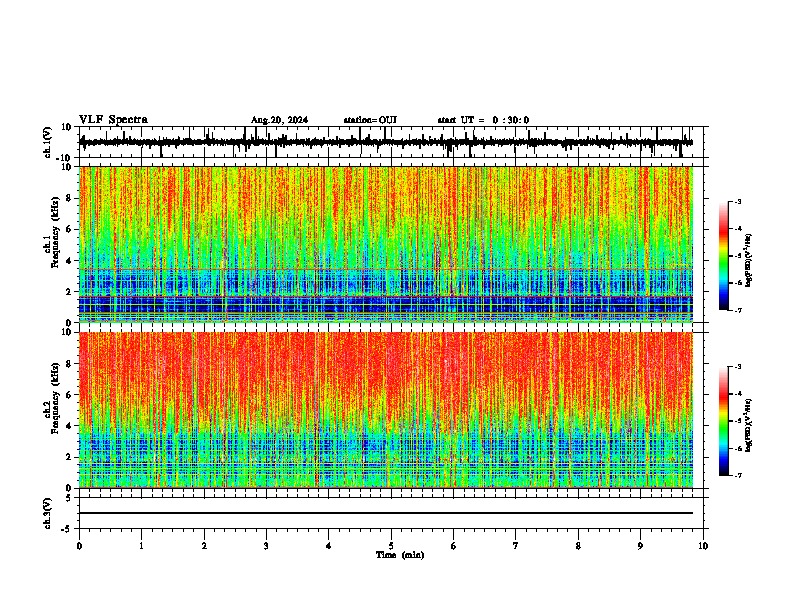Click the "1" tick on the Time axis
Screen dimensions: 792x612
point(141,546)
